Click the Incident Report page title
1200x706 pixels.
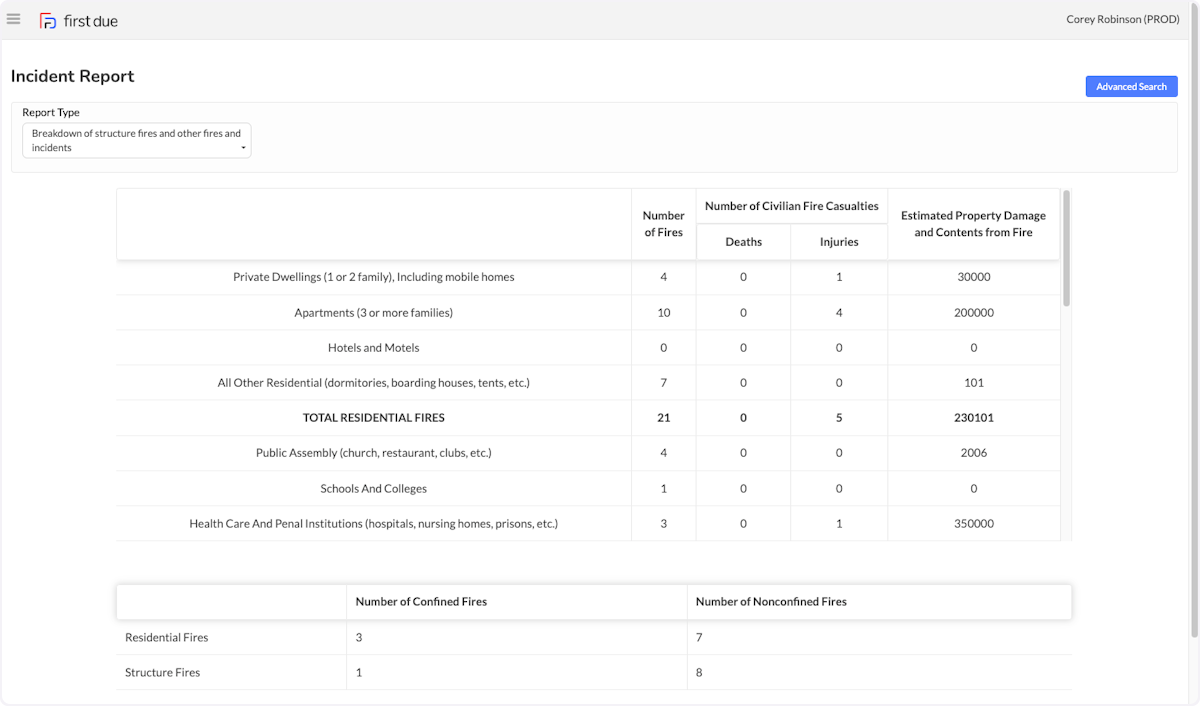(72, 76)
